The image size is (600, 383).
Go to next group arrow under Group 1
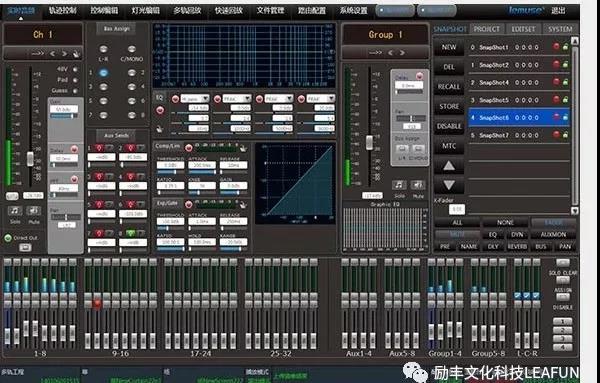coord(402,53)
